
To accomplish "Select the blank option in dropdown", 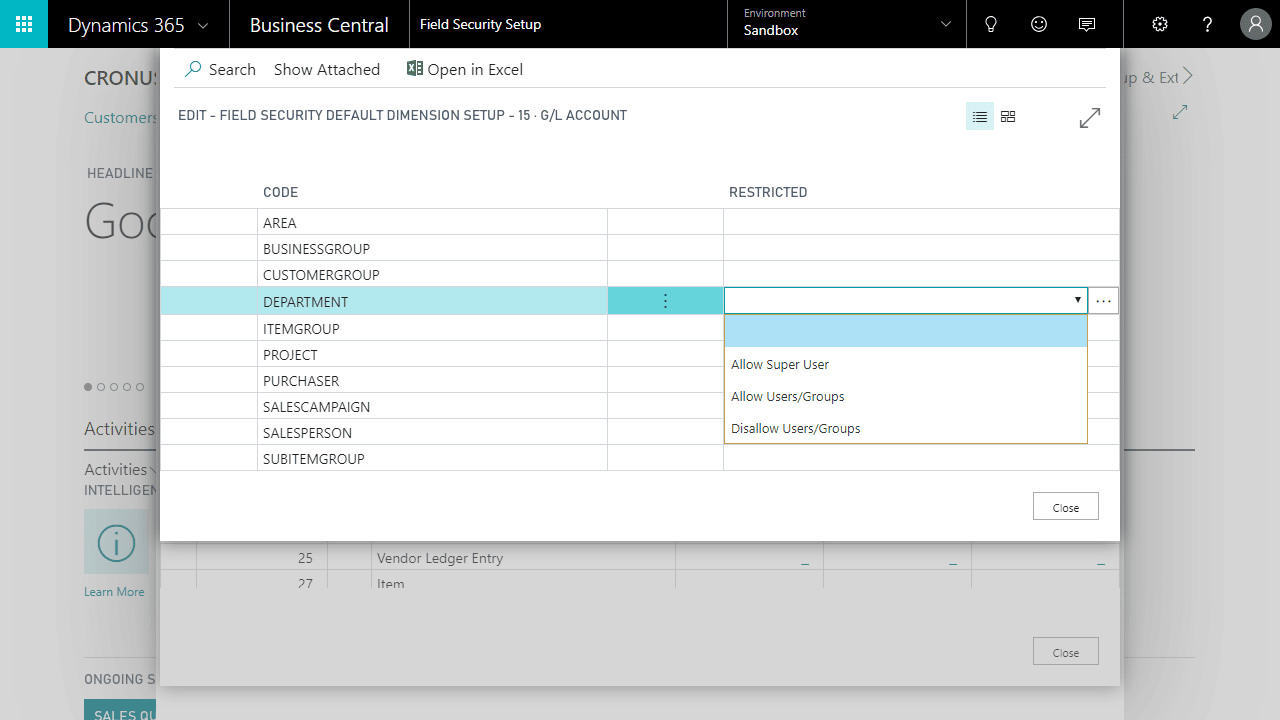I will coord(906,332).
